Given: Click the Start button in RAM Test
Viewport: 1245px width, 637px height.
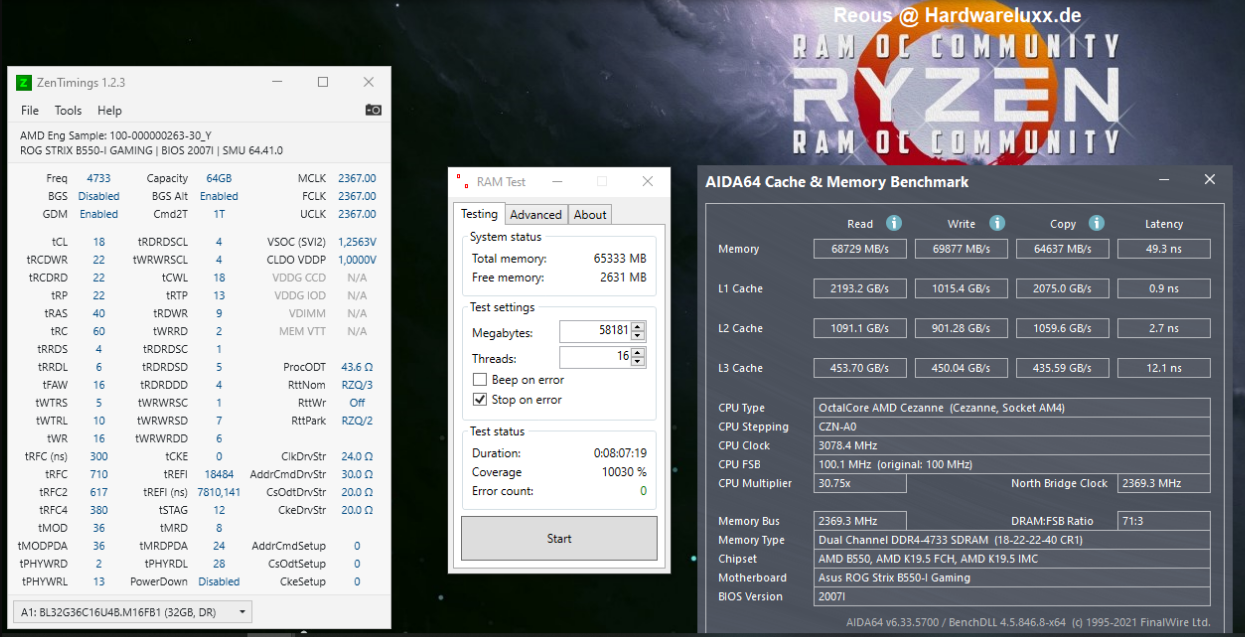Looking at the screenshot, I should pyautogui.click(x=559, y=539).
